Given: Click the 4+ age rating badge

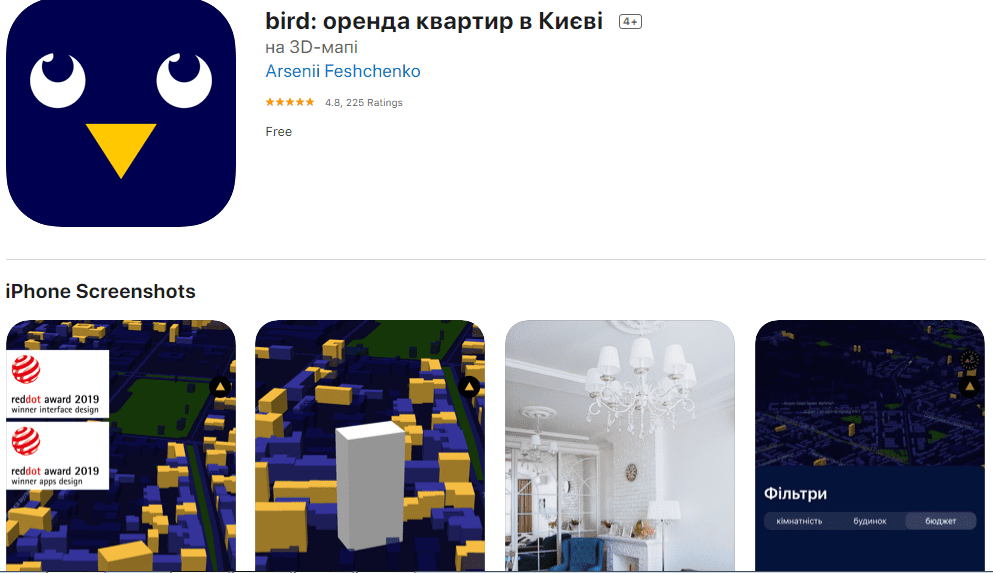Looking at the screenshot, I should (x=630, y=22).
